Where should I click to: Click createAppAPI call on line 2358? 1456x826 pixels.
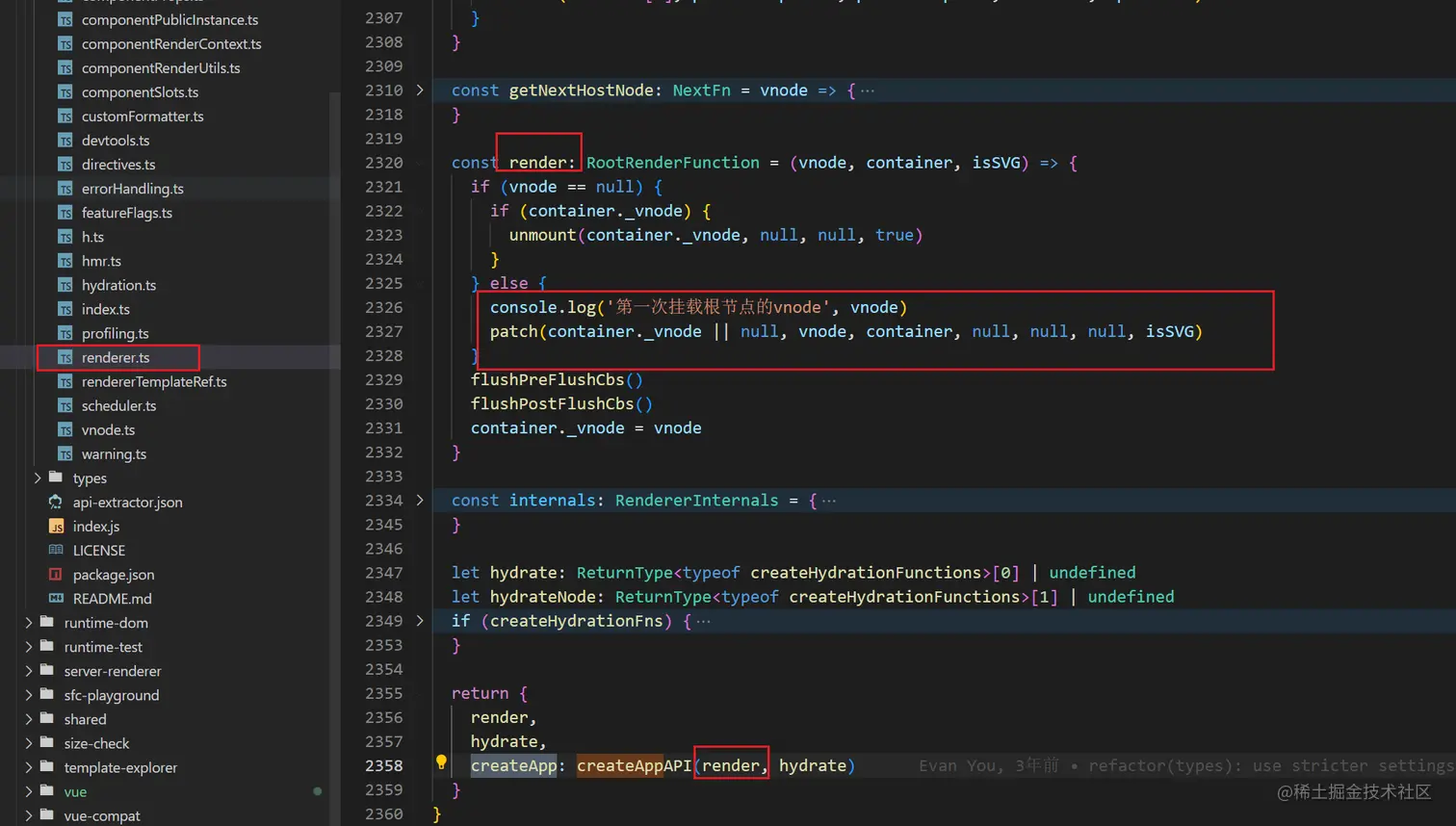[x=634, y=765]
